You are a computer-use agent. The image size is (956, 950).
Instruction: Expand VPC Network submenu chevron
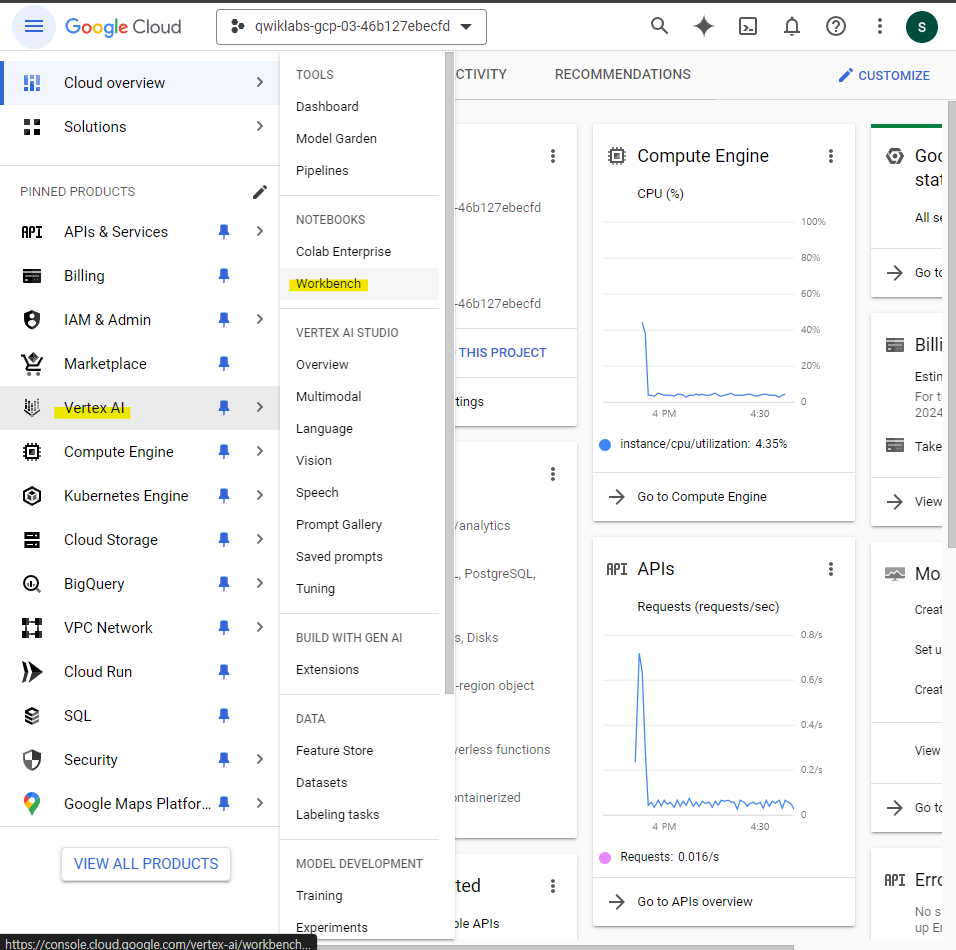[x=260, y=627]
